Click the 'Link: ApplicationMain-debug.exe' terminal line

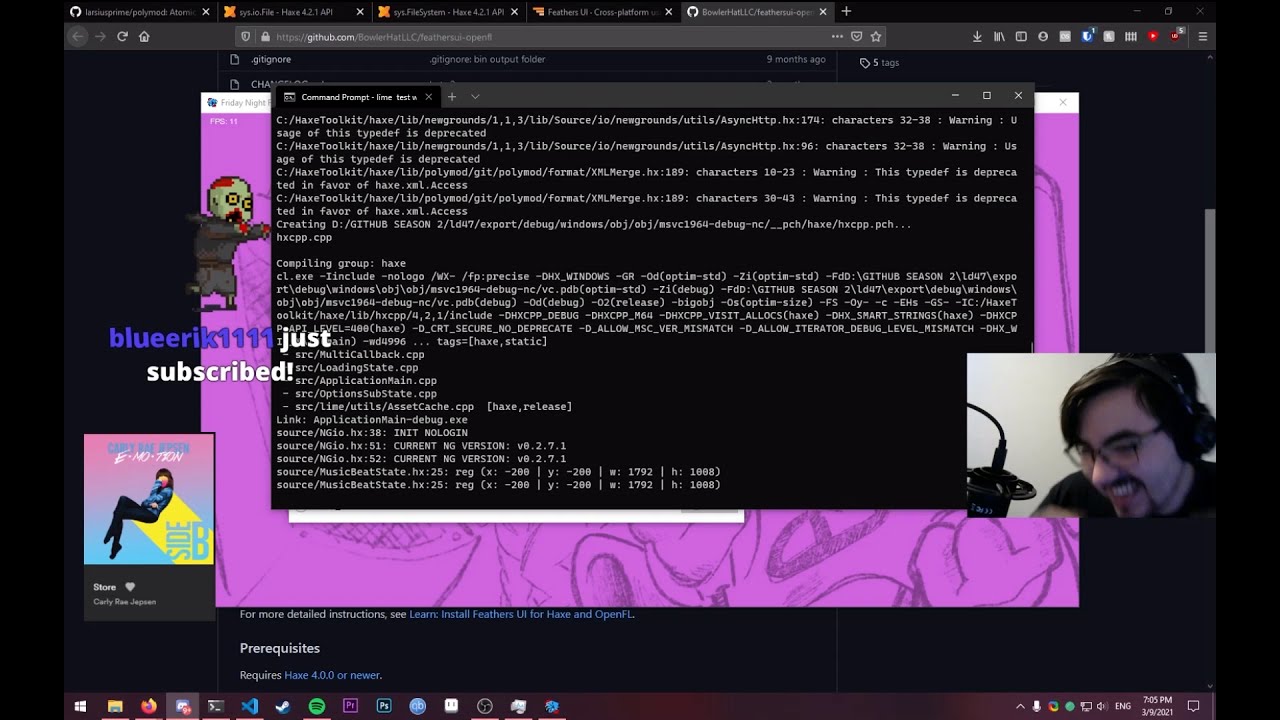[372, 420]
